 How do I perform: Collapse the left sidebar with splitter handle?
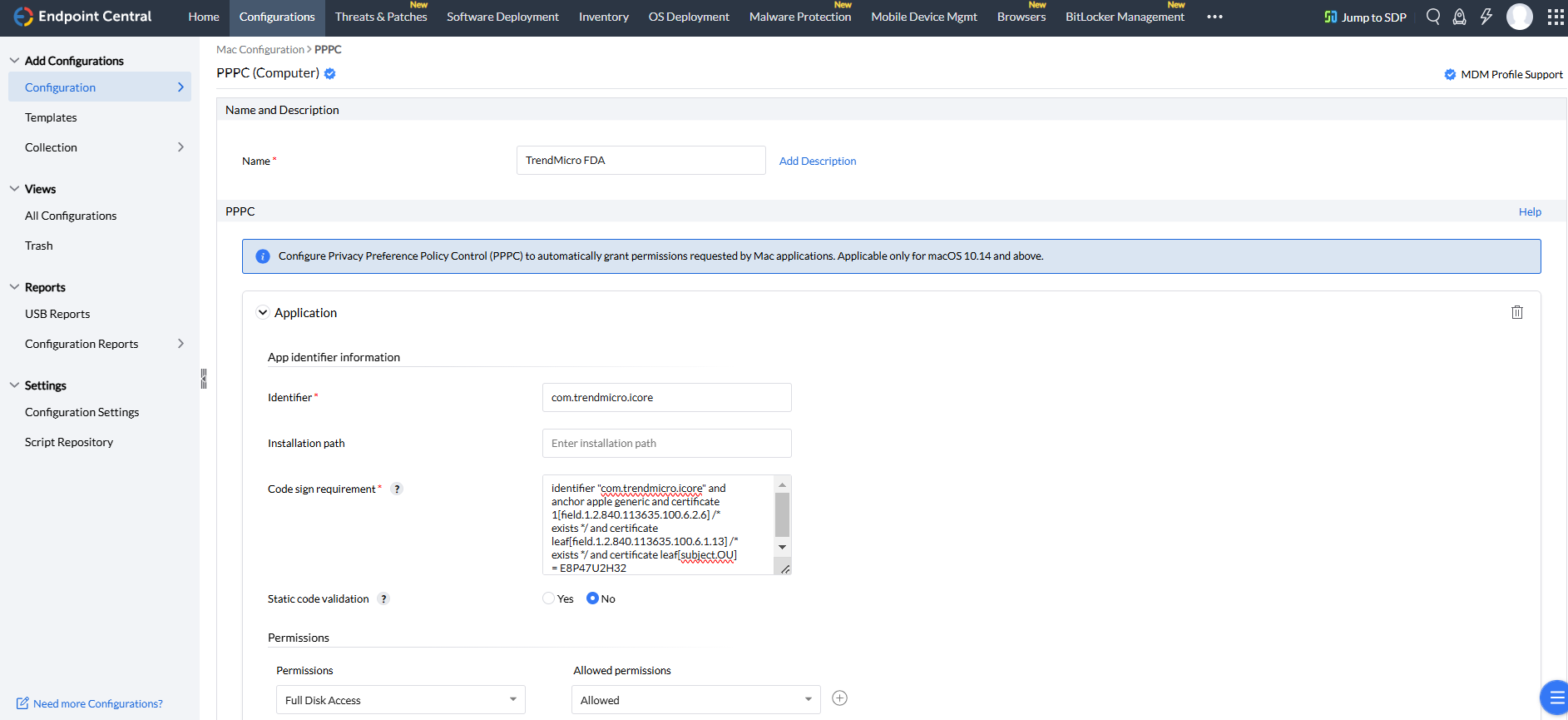click(x=203, y=379)
